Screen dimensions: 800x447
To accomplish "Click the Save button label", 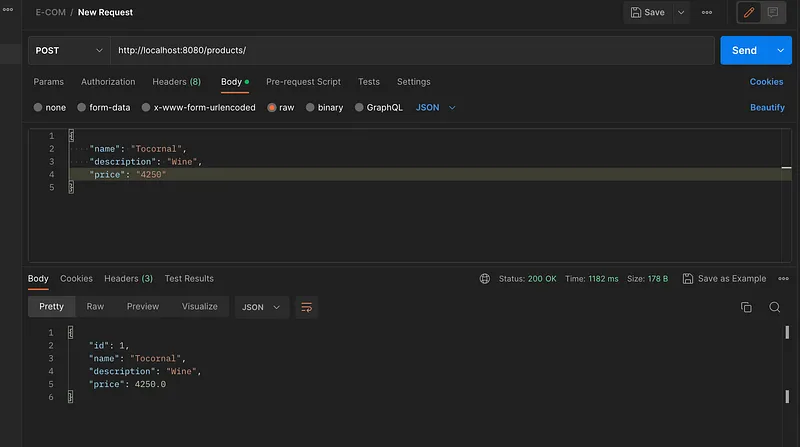I will 654,12.
